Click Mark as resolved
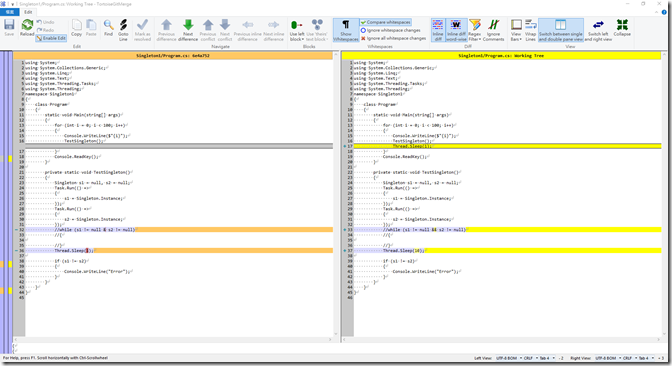Image resolution: width=672 pixels, height=366 pixels. click(143, 30)
